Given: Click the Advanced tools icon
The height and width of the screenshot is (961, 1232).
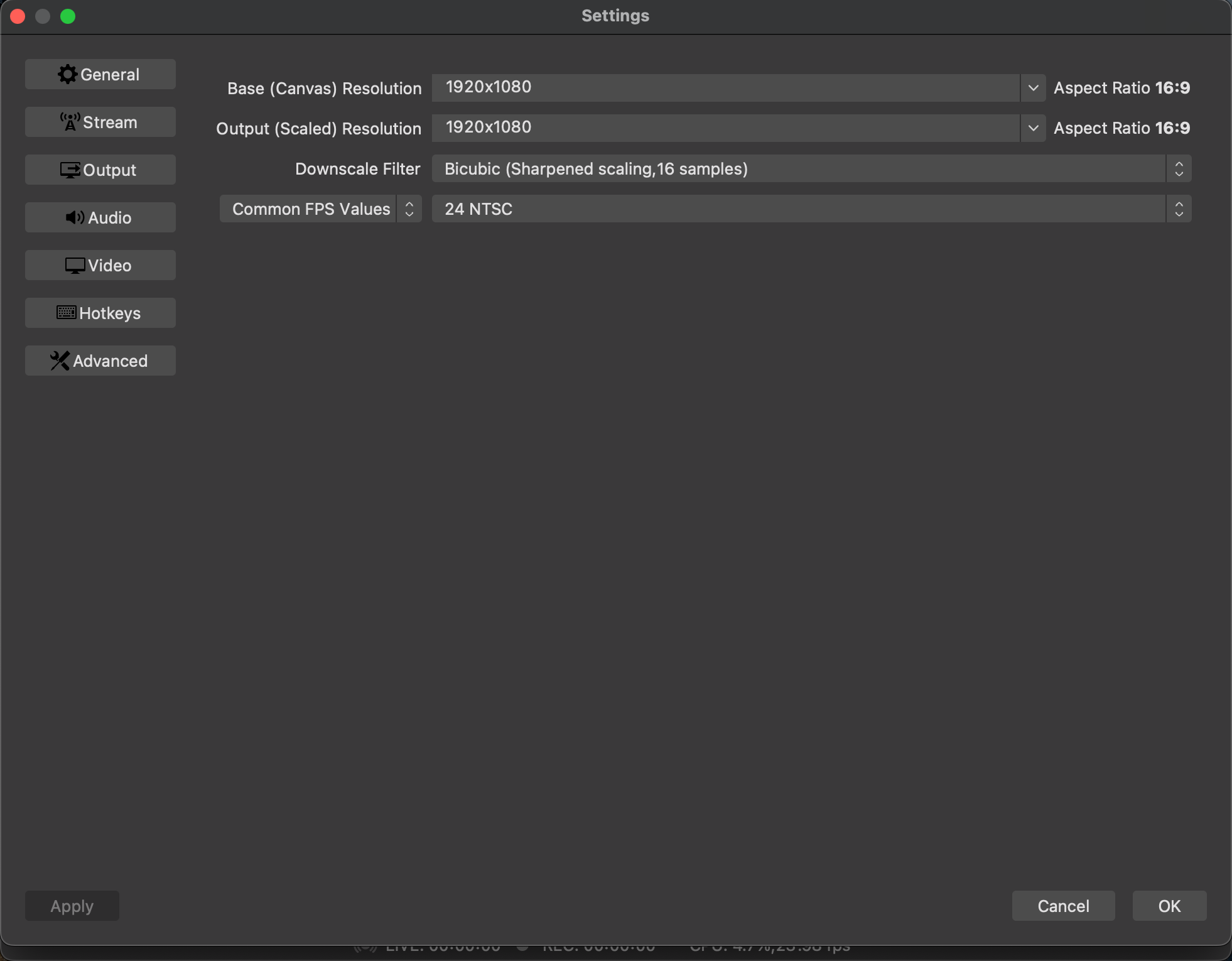Looking at the screenshot, I should pos(59,361).
